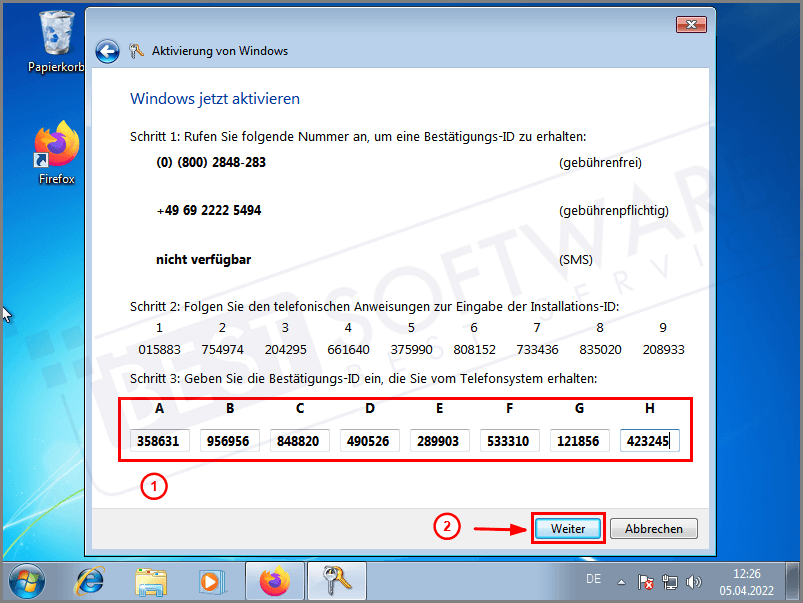803x603 pixels.
Task: Select confirmation field A
Action: coord(159,440)
